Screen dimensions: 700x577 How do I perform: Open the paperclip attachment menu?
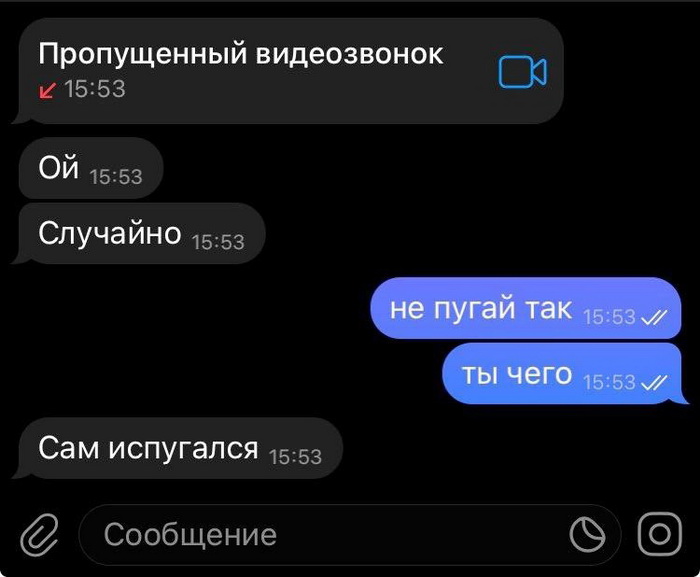coord(40,535)
